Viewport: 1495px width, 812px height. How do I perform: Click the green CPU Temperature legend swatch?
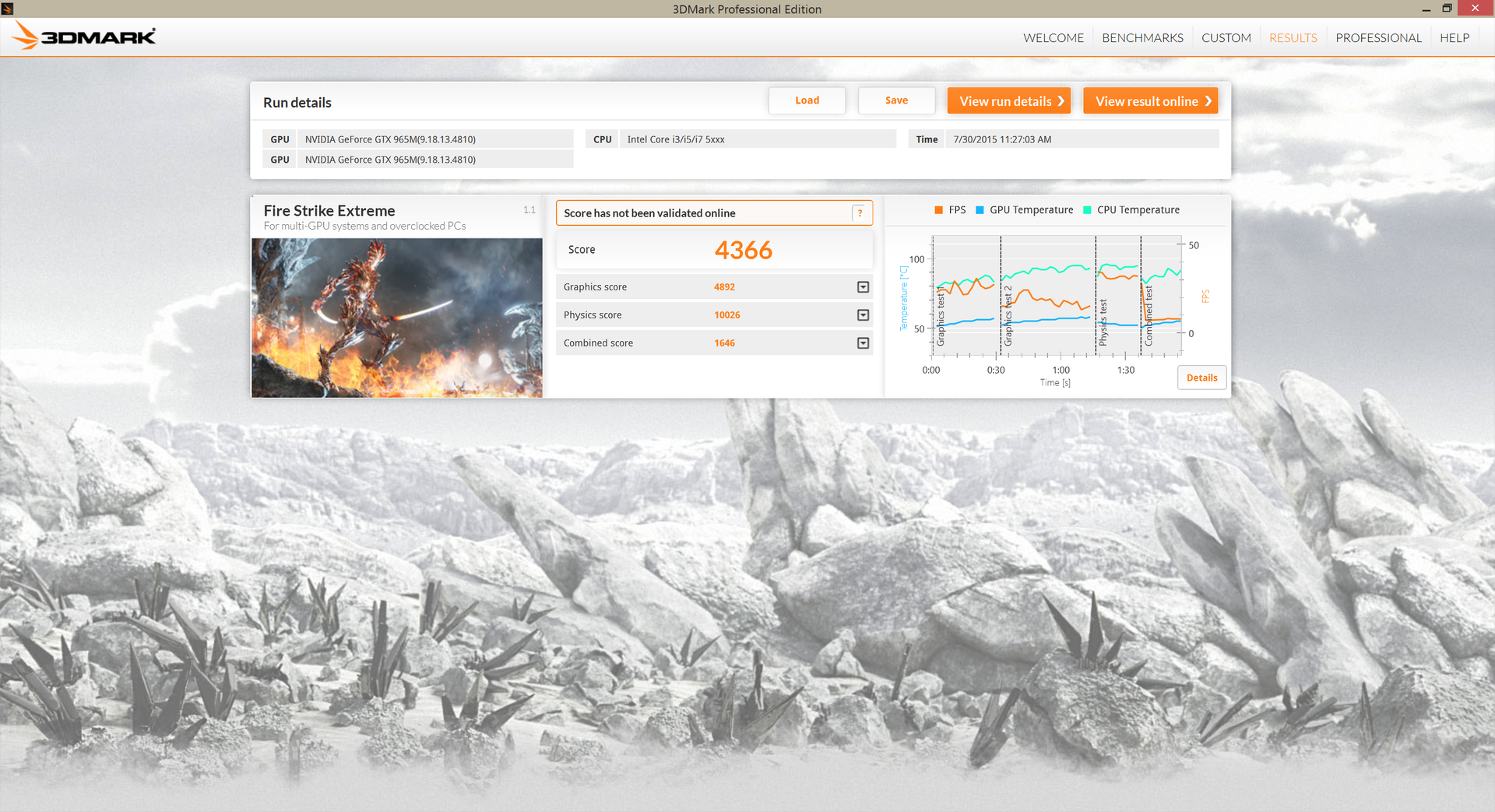pyautogui.click(x=1088, y=210)
